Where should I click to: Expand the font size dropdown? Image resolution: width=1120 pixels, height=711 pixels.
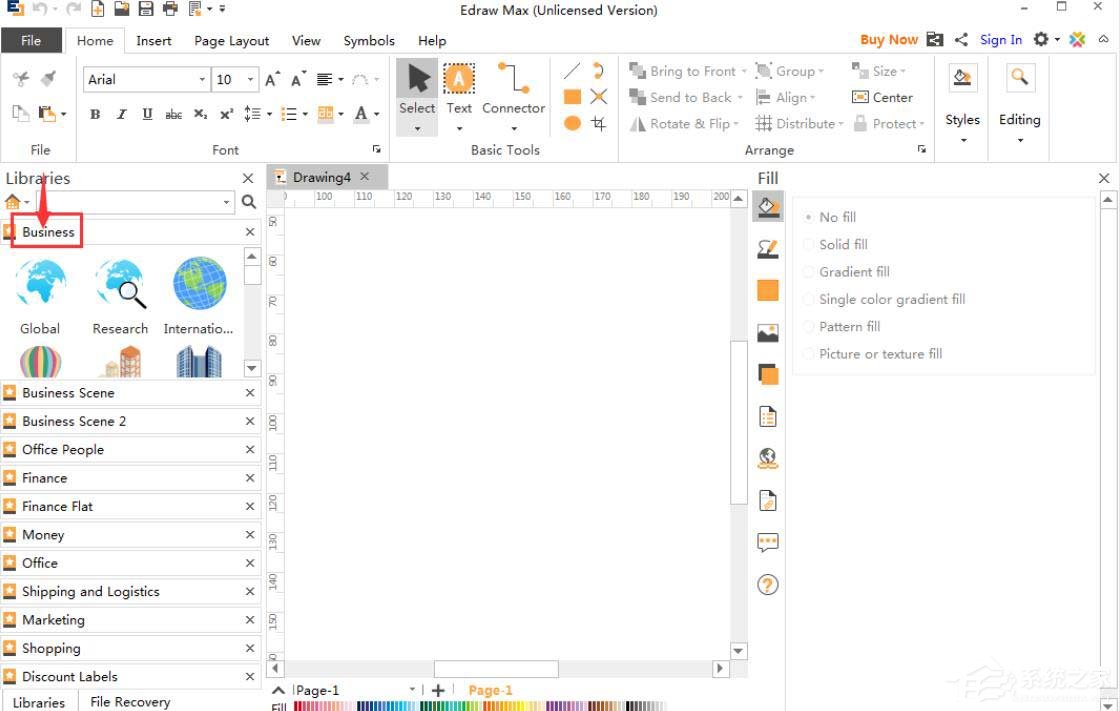pos(251,80)
